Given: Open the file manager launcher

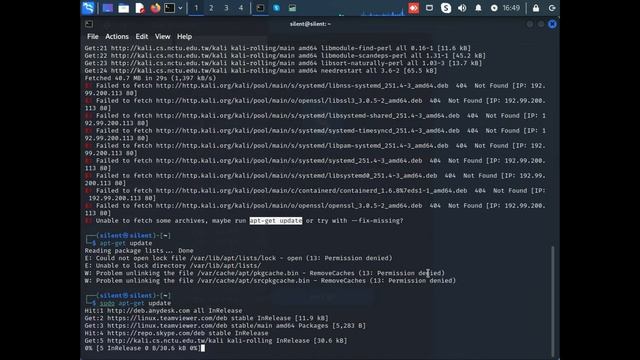Looking at the screenshot, I should click(x=124, y=8).
